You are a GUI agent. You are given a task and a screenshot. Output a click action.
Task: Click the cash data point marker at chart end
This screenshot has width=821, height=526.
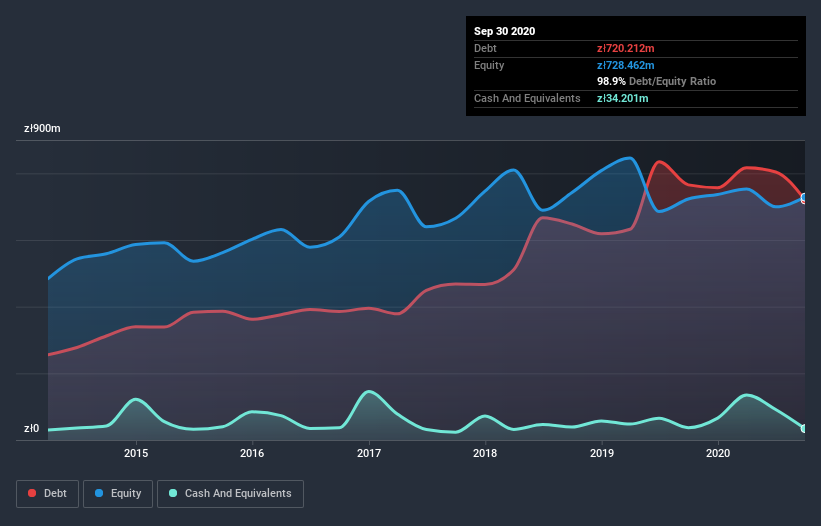804,429
